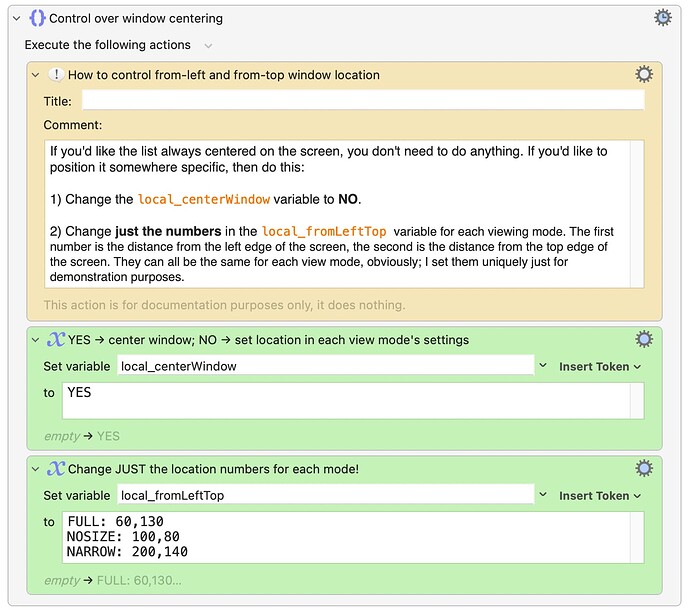Collapse the Change JUST the location numbers action
690x610 pixels.
(36, 469)
